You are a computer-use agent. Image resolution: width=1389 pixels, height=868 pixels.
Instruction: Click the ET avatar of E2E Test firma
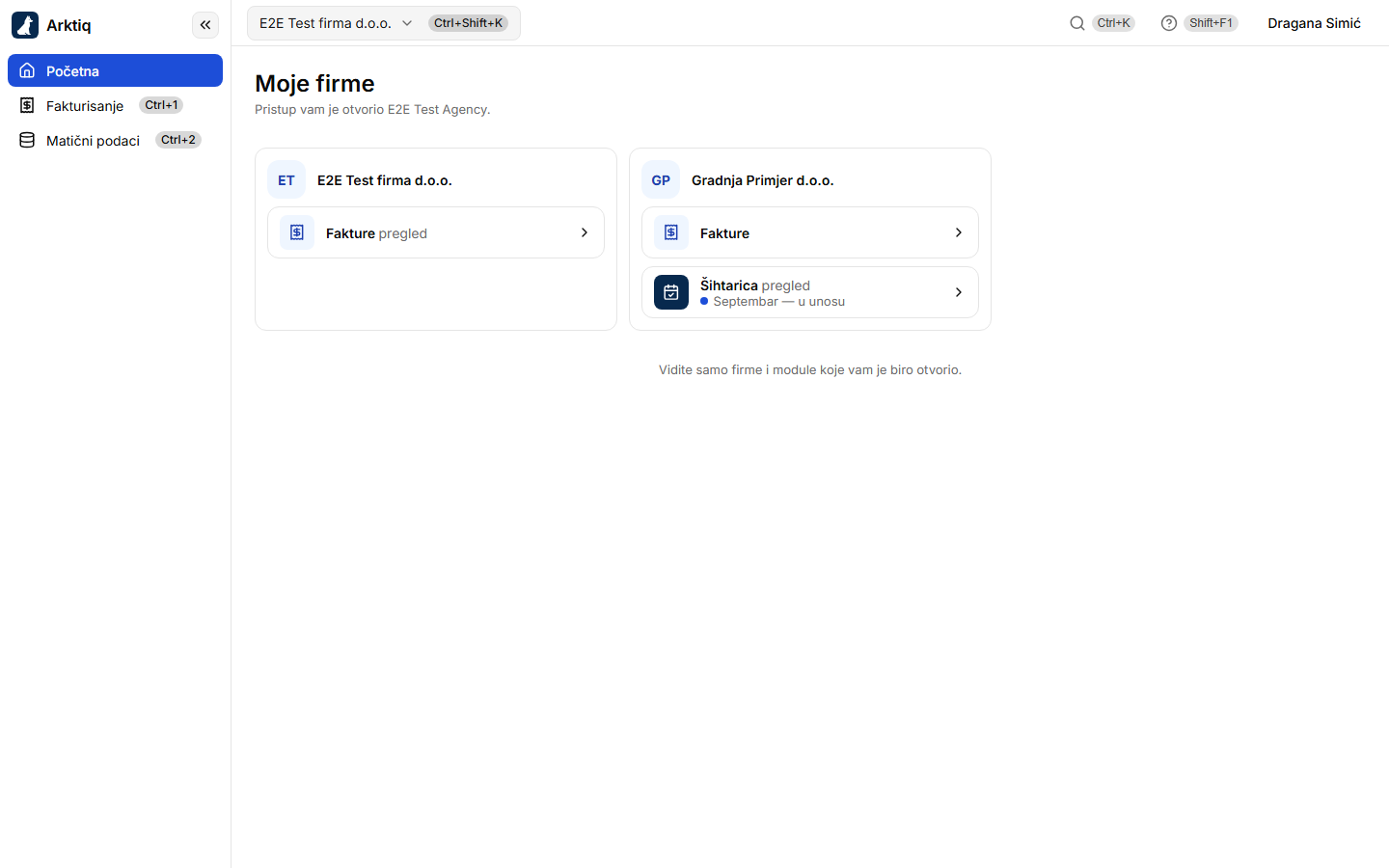pos(286,179)
